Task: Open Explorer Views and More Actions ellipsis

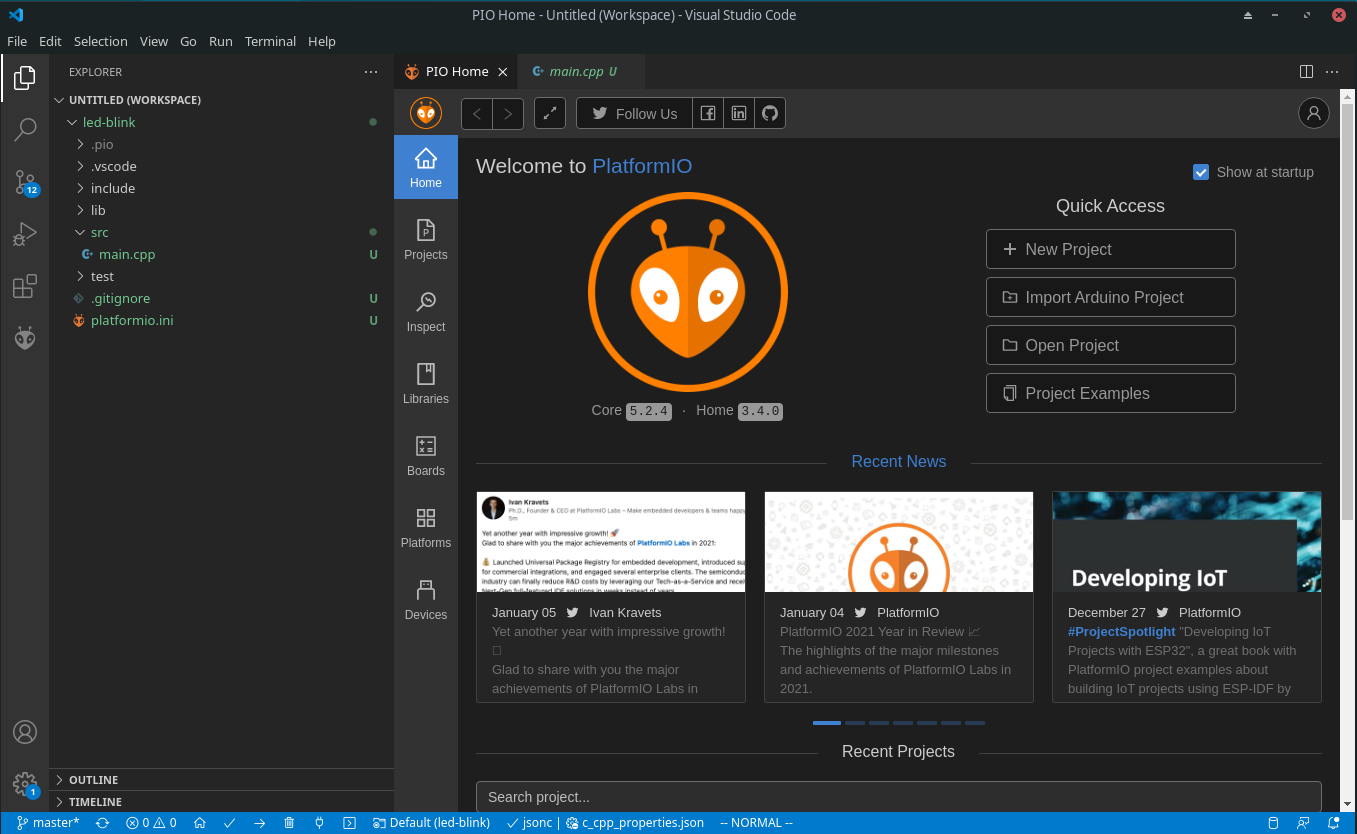Action: pyautogui.click(x=371, y=72)
